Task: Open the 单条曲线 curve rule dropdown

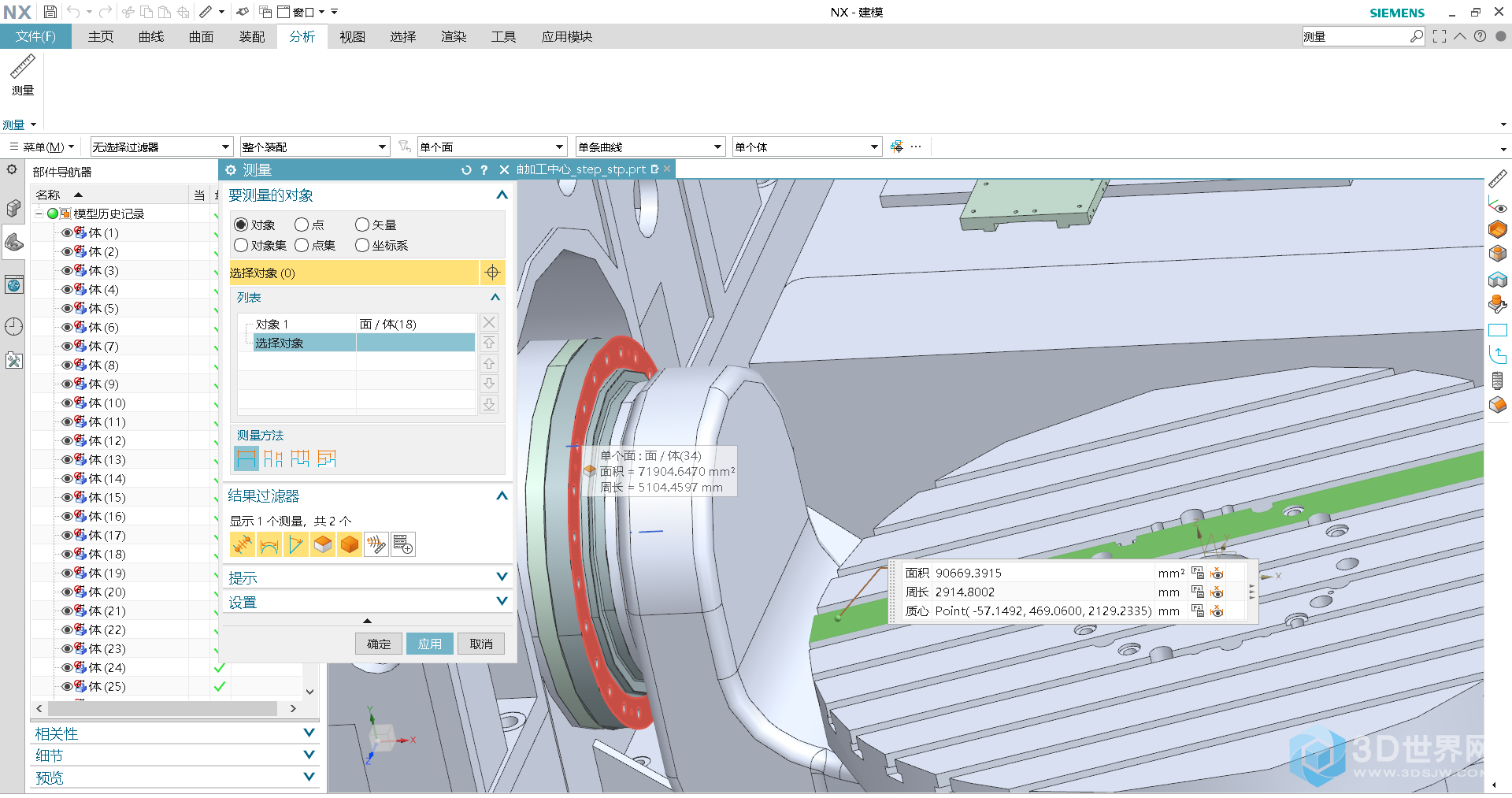Action: [650, 147]
